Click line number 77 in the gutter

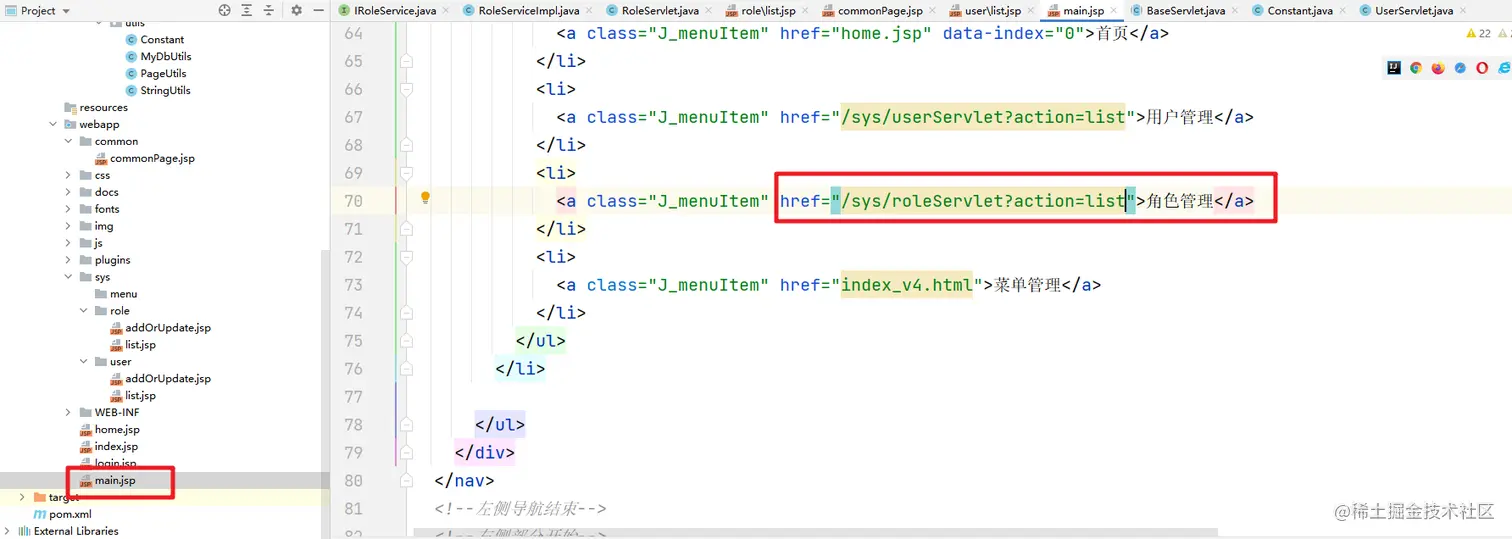353,397
